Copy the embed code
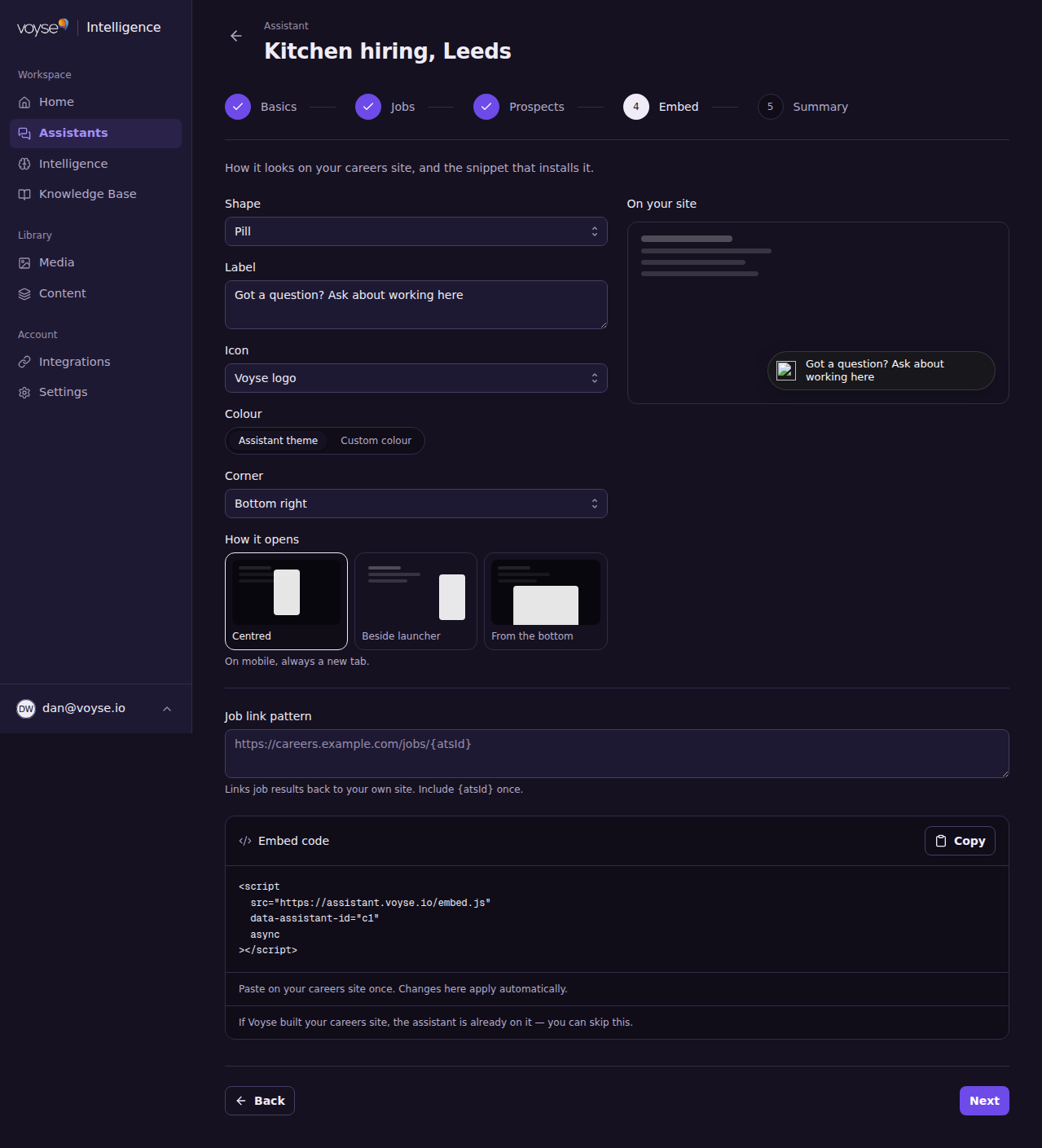The height and width of the screenshot is (1148, 1042). pos(960,841)
